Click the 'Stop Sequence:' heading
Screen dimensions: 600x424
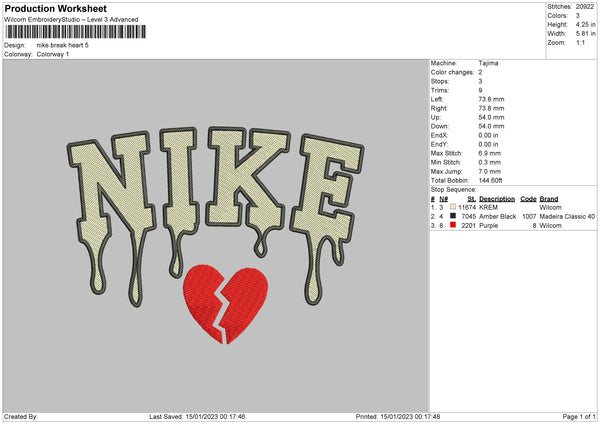point(453,190)
